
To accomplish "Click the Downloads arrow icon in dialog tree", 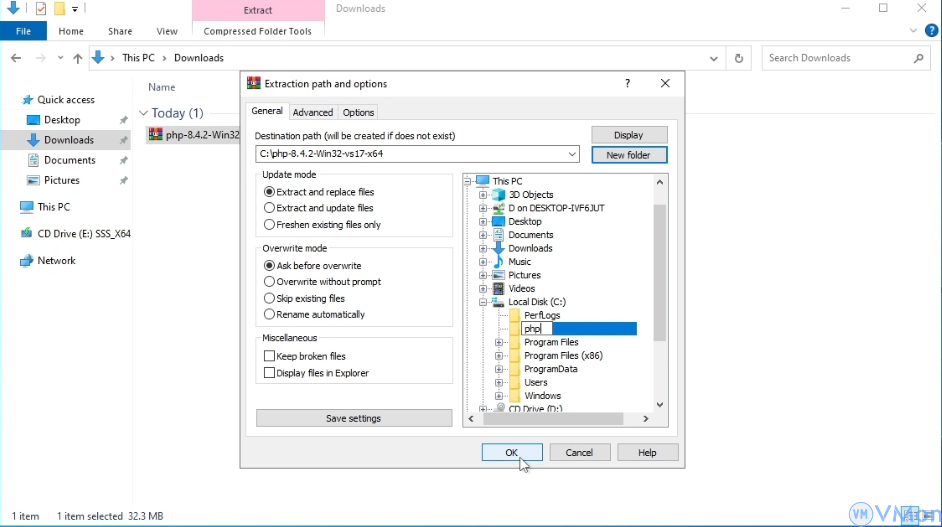I will tap(499, 248).
